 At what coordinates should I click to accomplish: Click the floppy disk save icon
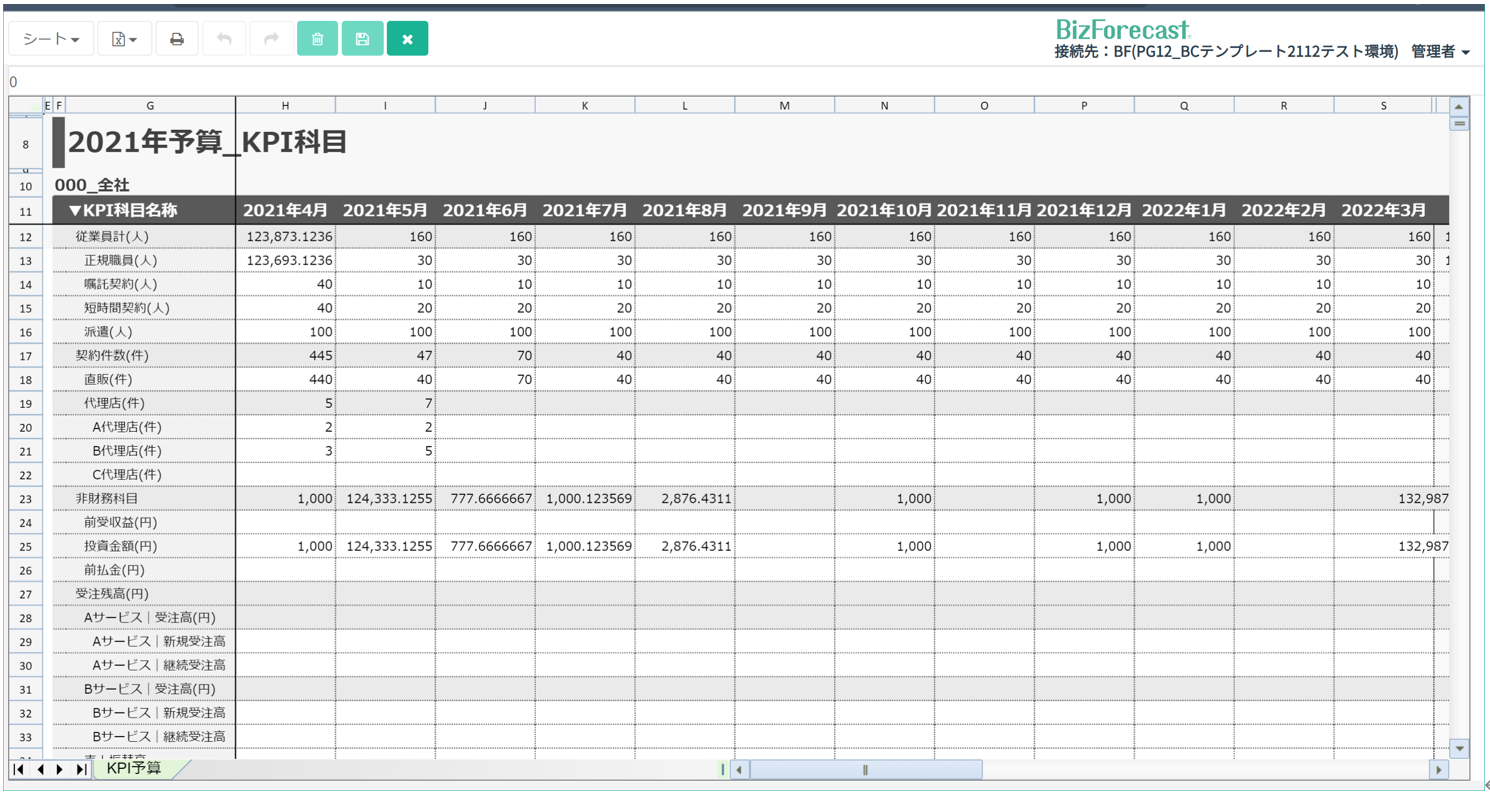coord(362,39)
